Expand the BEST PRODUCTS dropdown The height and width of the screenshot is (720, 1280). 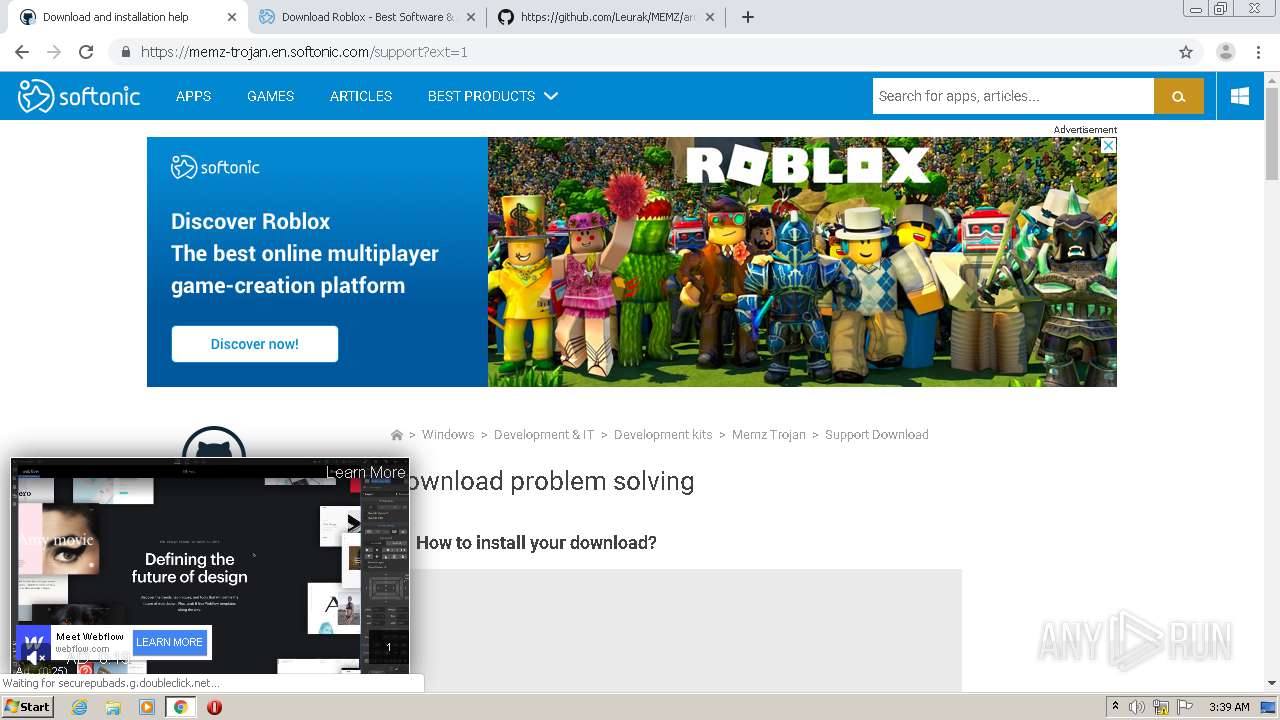[x=492, y=96]
